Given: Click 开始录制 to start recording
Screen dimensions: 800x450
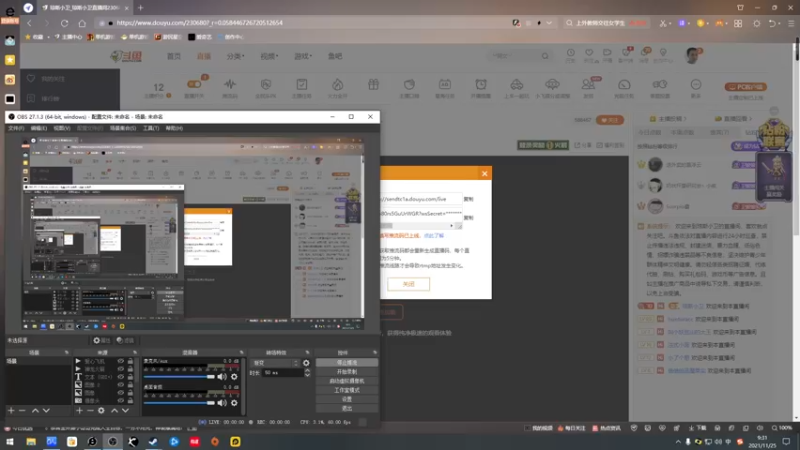Looking at the screenshot, I should click(347, 372).
